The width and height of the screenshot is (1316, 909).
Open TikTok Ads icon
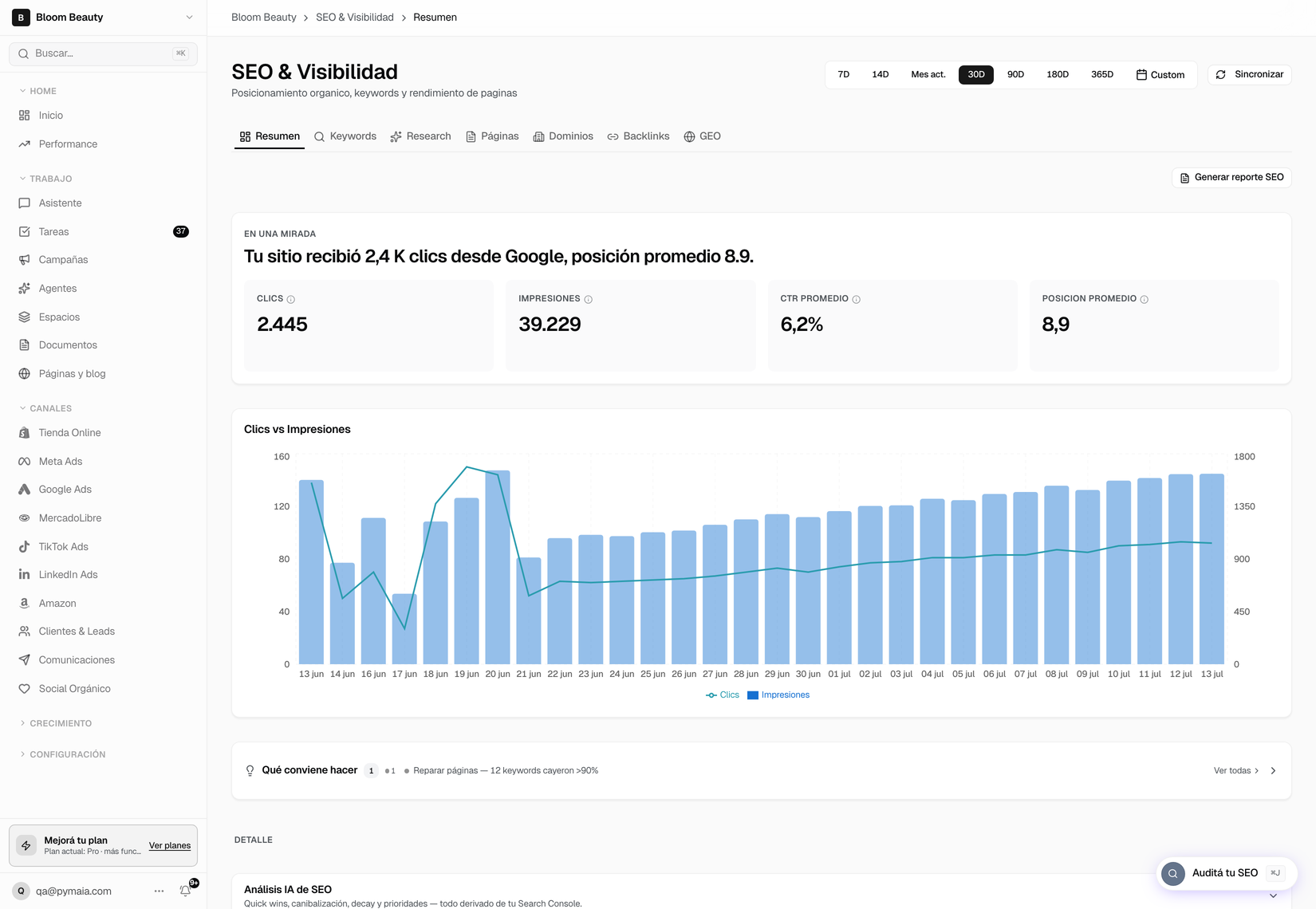(x=24, y=547)
